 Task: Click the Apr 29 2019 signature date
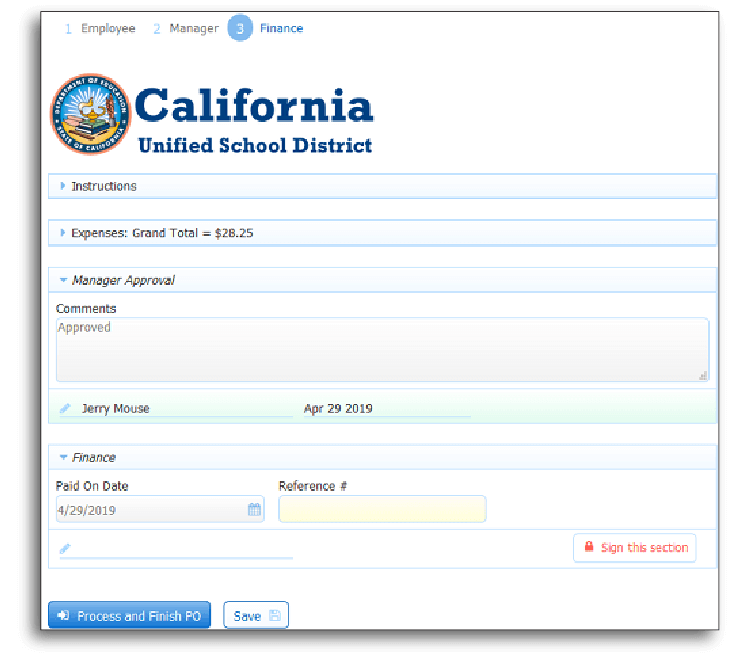(x=338, y=408)
